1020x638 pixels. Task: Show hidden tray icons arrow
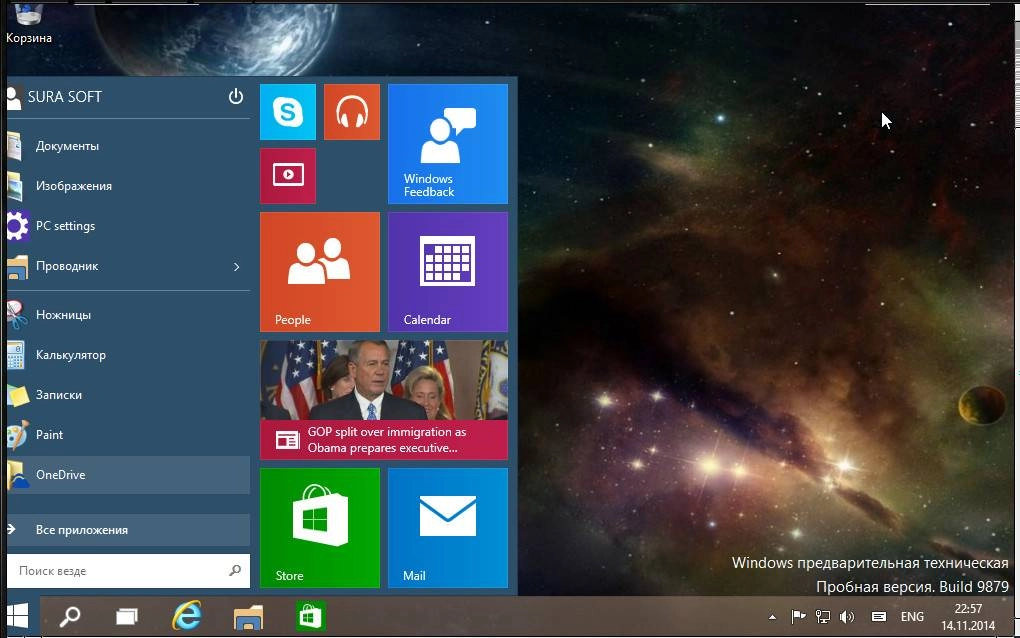click(772, 617)
